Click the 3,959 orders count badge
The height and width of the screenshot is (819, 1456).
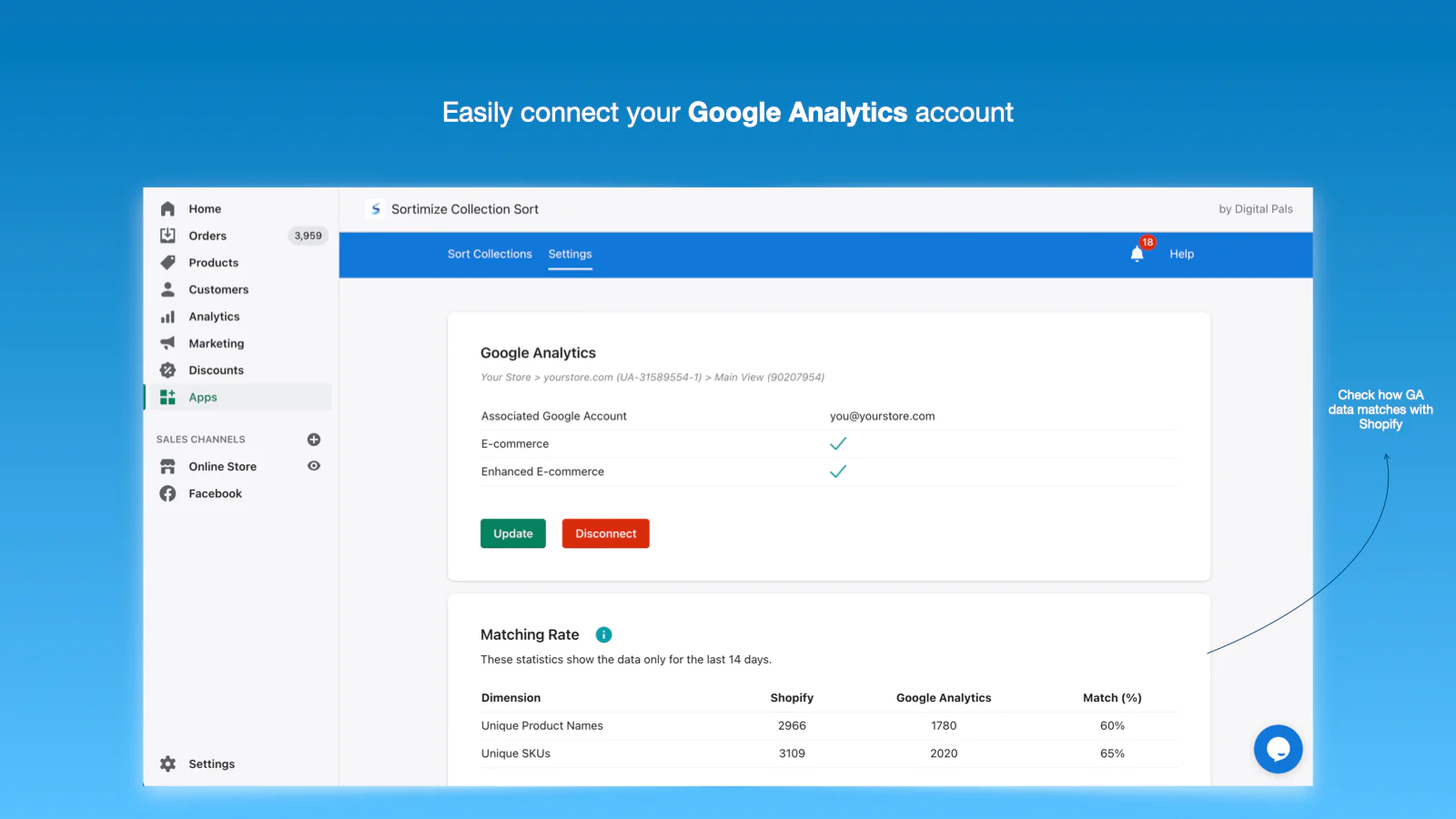[308, 236]
